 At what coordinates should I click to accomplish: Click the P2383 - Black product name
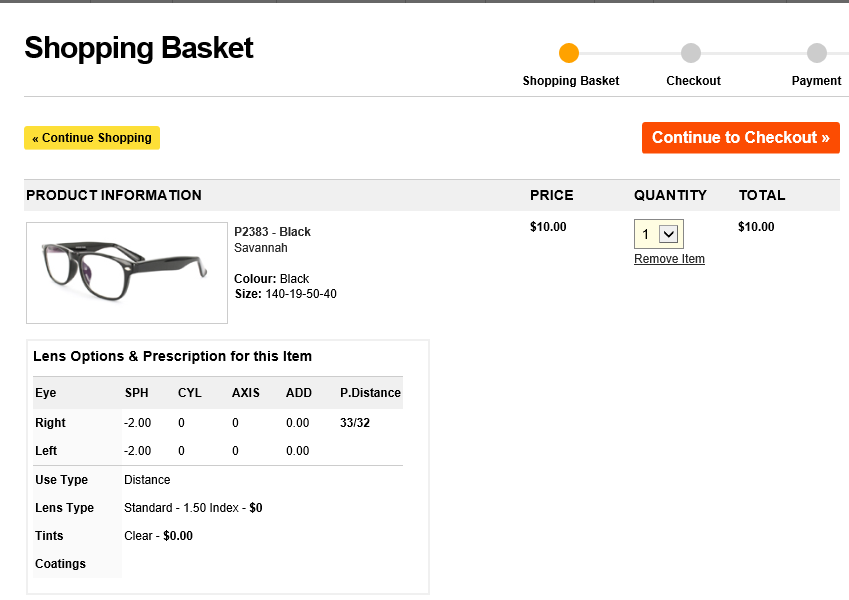coord(272,232)
